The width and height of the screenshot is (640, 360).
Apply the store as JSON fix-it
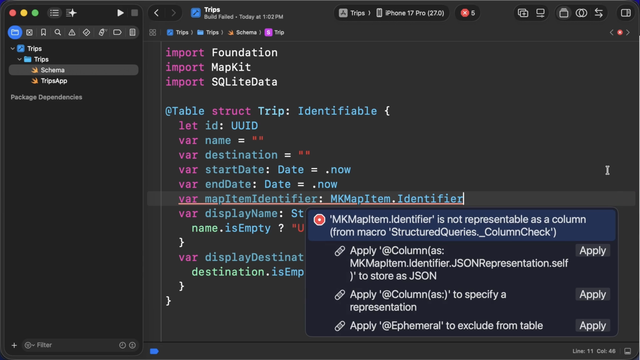coord(593,251)
